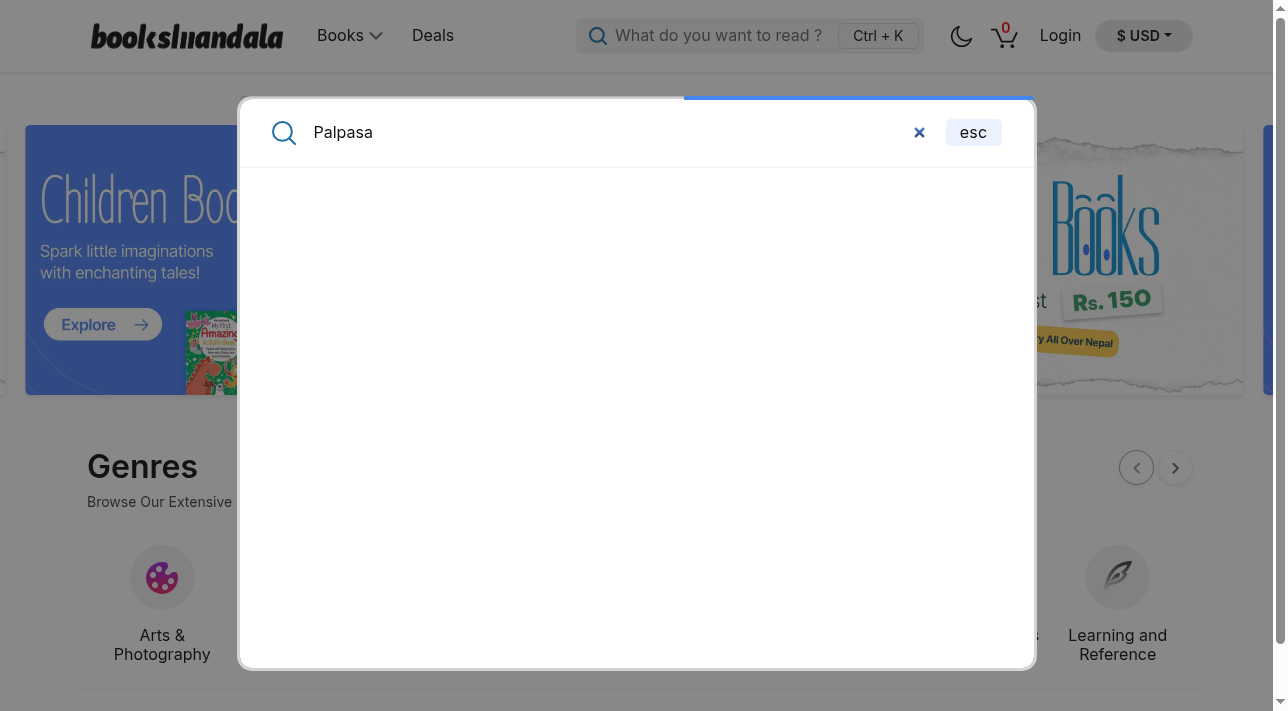The width and height of the screenshot is (1288, 711).
Task: Click the Learning and Reference label
Action: (x=1117, y=645)
